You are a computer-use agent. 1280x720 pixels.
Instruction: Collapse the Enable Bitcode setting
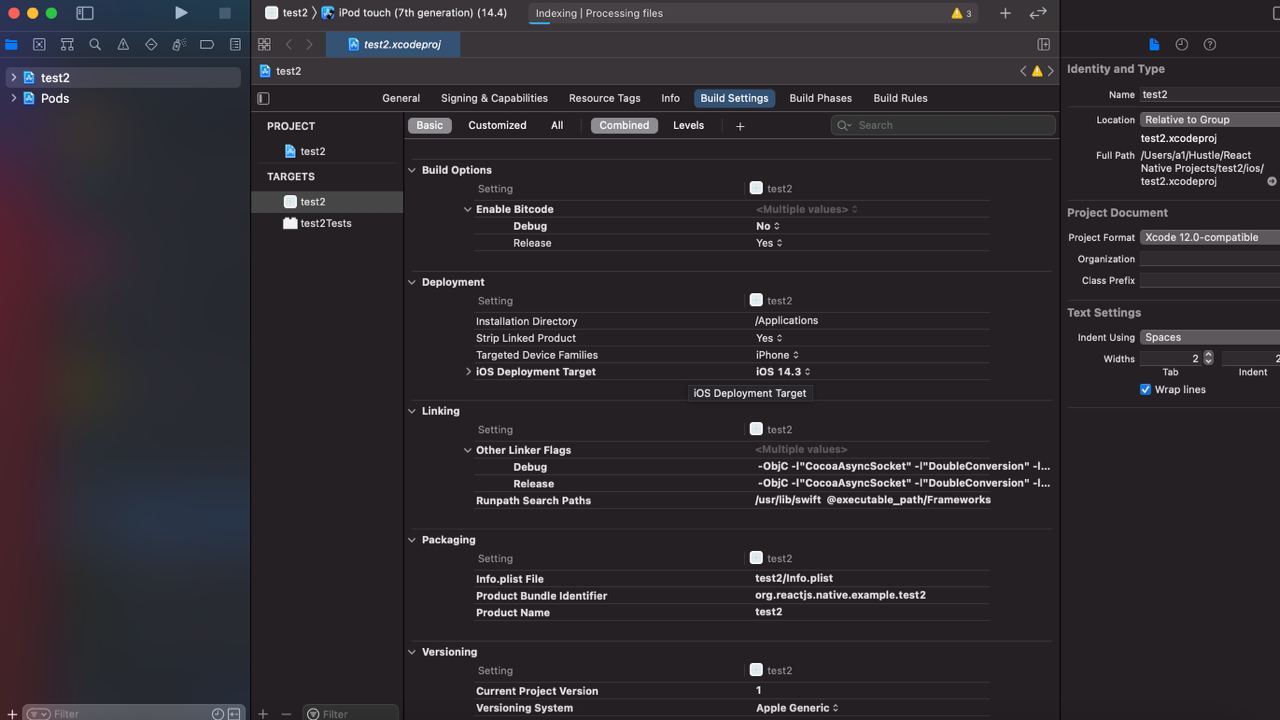pyautogui.click(x=467, y=209)
